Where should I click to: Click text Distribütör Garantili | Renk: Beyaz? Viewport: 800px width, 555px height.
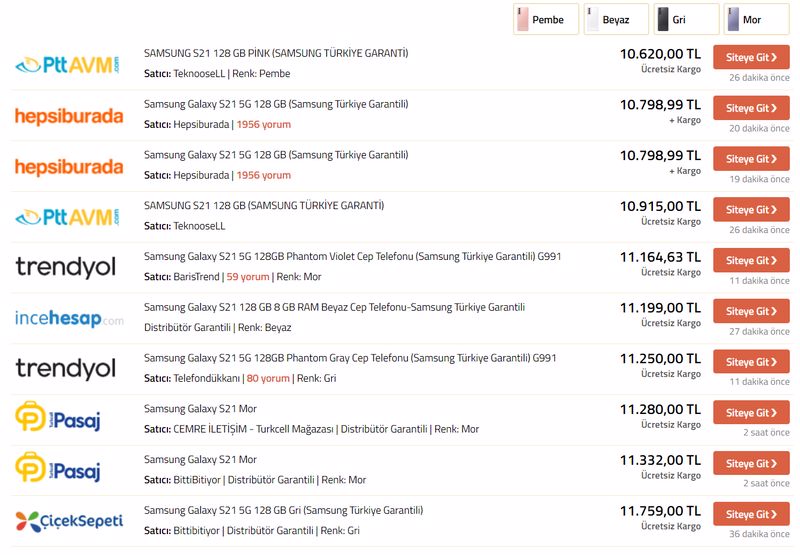click(x=217, y=327)
